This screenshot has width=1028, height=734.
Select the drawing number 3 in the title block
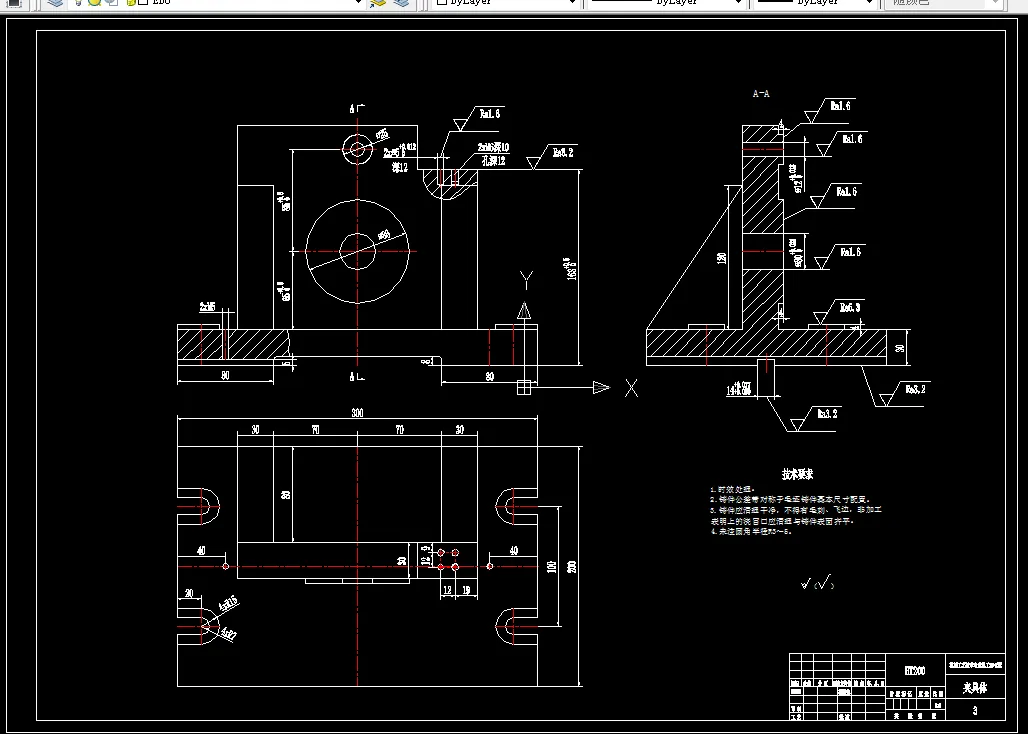[x=975, y=710]
